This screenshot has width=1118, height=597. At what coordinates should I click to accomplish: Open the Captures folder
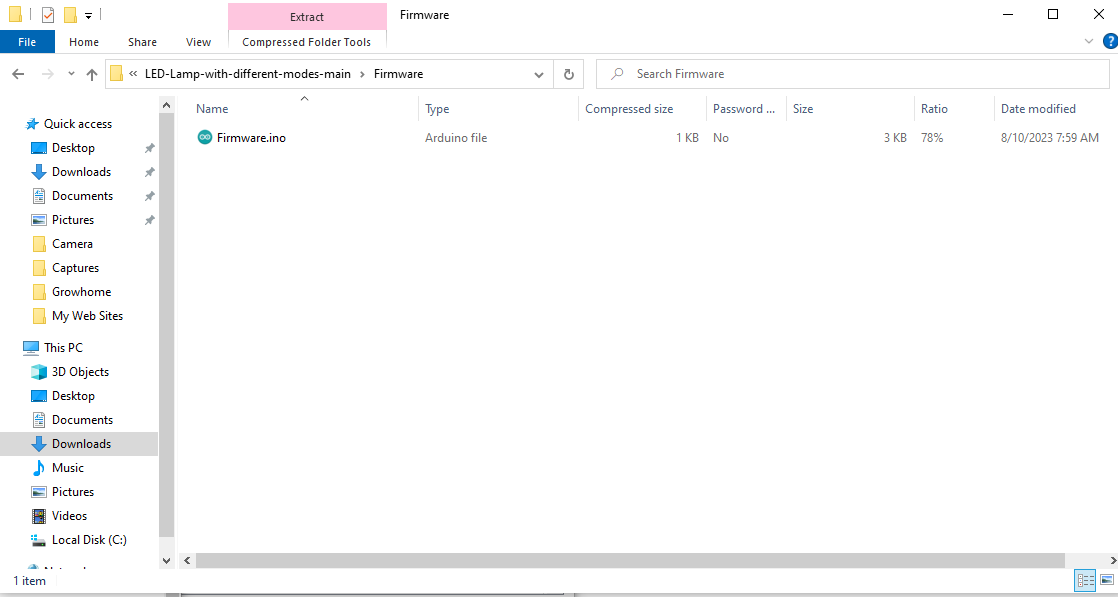(75, 268)
